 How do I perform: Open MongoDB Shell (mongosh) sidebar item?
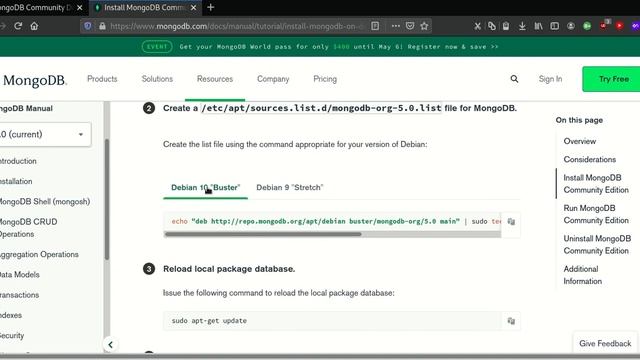point(44,201)
